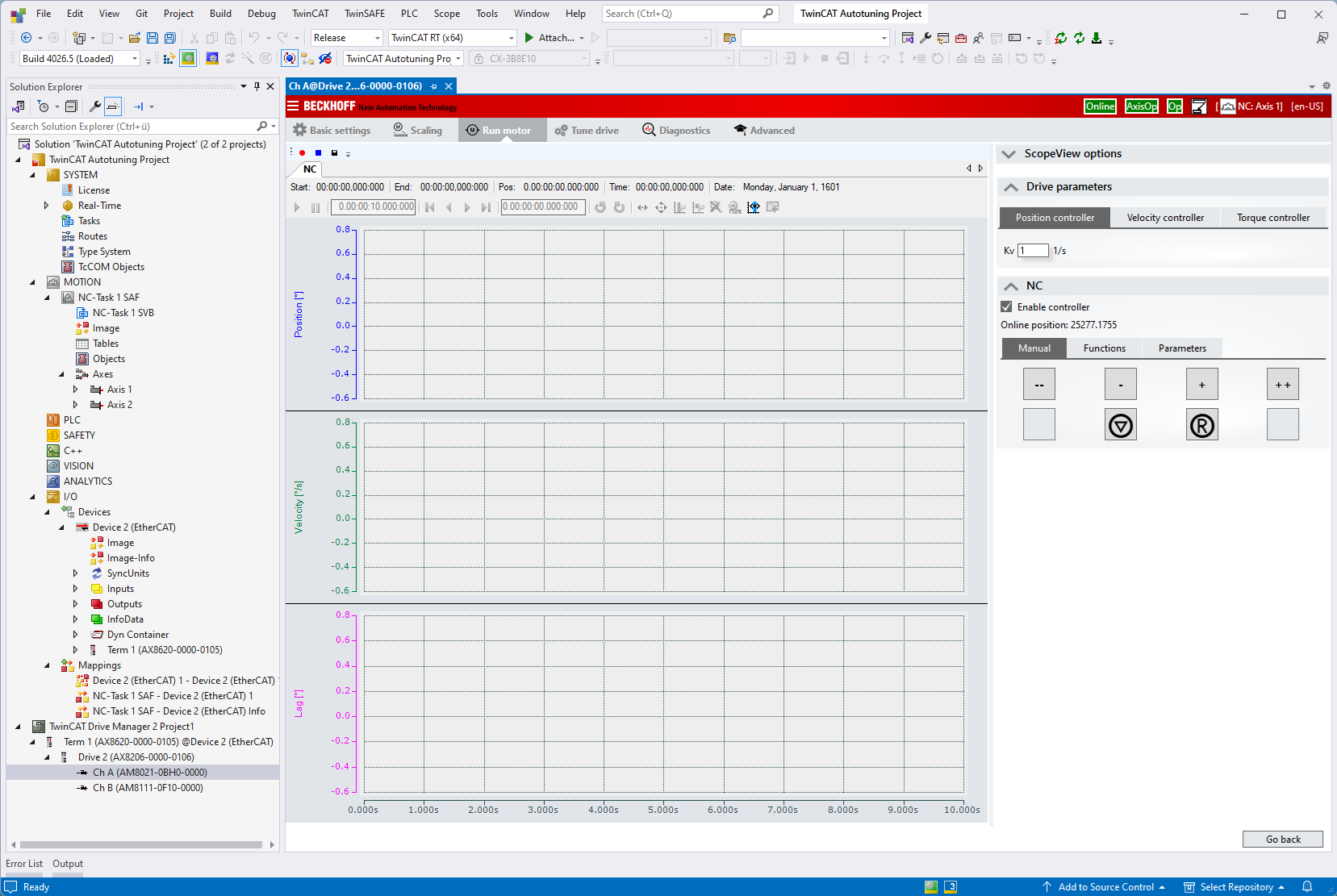
Task: Expand the ScopeView options section
Action: pyautogui.click(x=1008, y=154)
